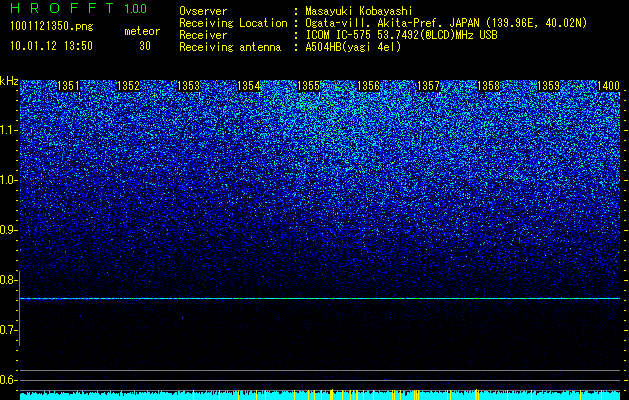Click the 0.9 frequency axis label
Image resolution: width=629 pixels, height=400 pixels.
click(8, 230)
